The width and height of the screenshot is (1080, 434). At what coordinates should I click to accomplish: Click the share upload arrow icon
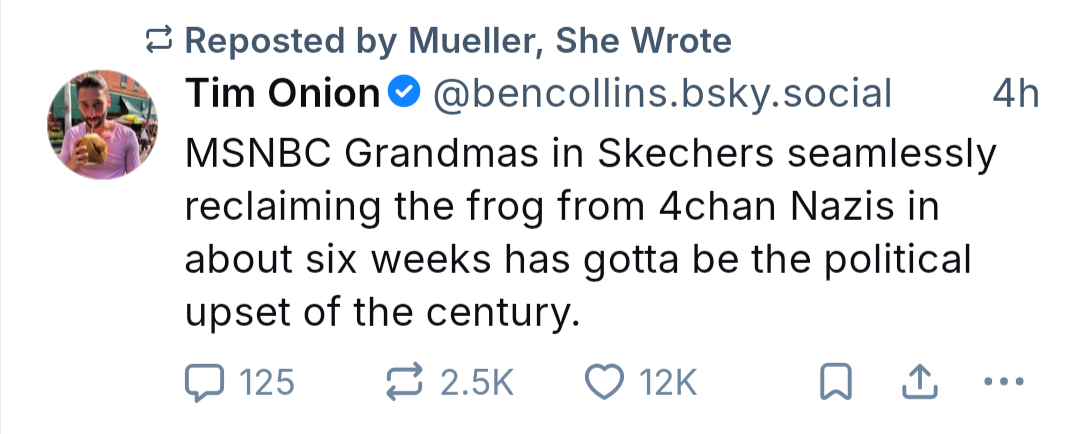917,382
